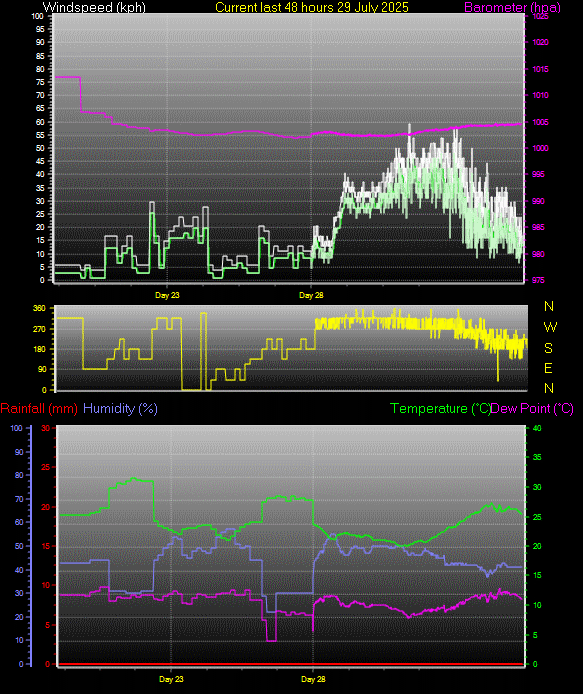Click the Rainfall (mm) legend label
Image resolution: width=583 pixels, height=694 pixels.
pos(39,408)
